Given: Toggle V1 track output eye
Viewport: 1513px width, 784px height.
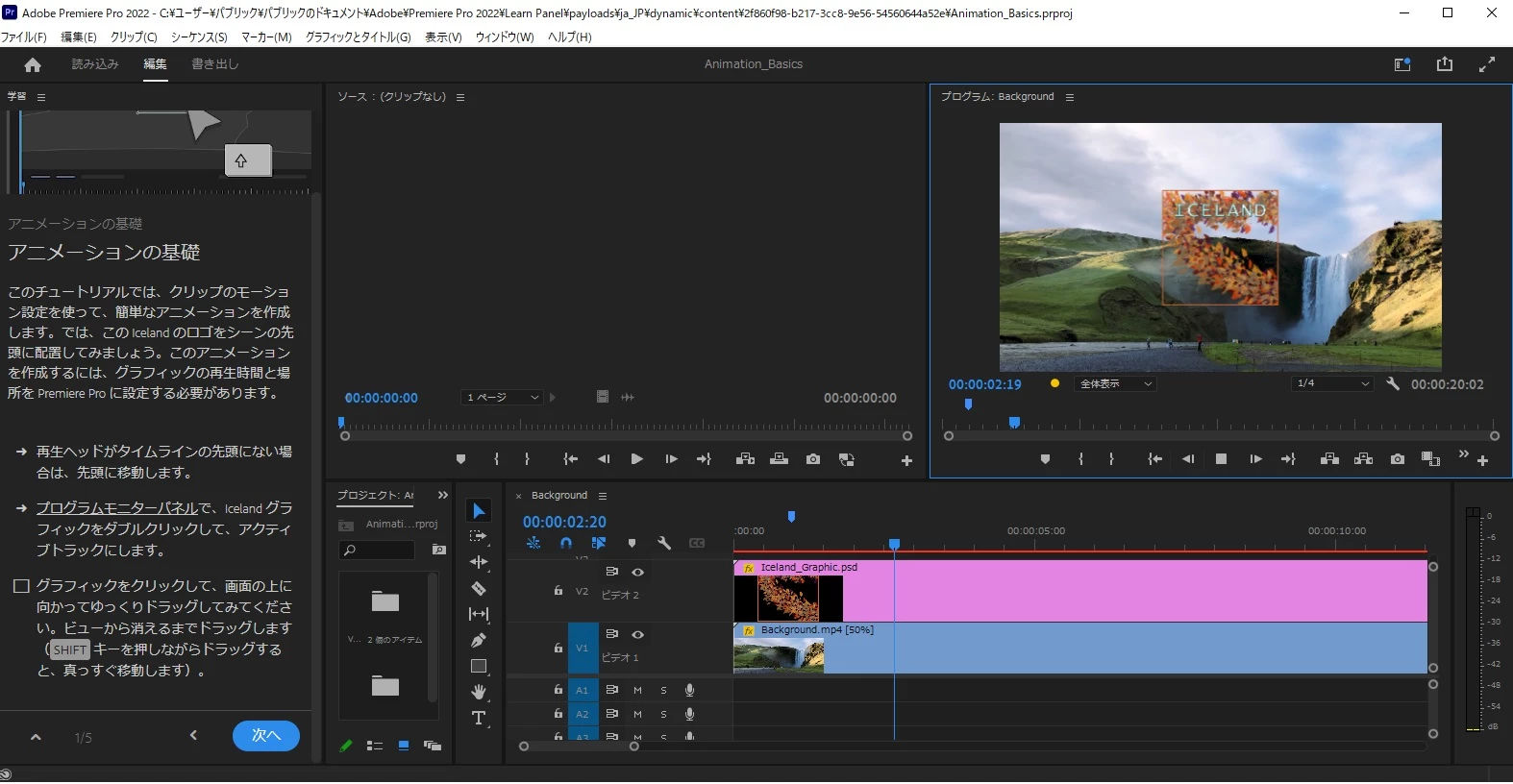Looking at the screenshot, I should (x=637, y=634).
